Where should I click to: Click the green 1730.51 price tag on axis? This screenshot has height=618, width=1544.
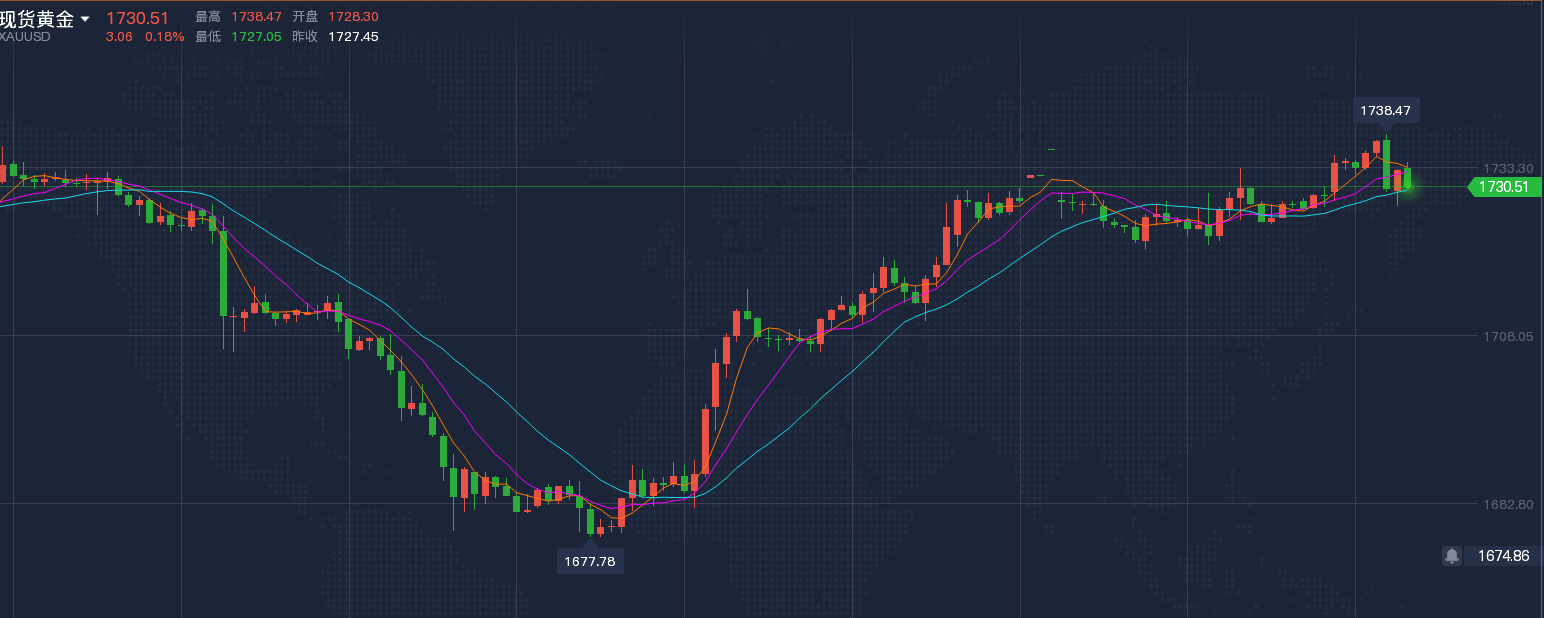[x=1503, y=186]
